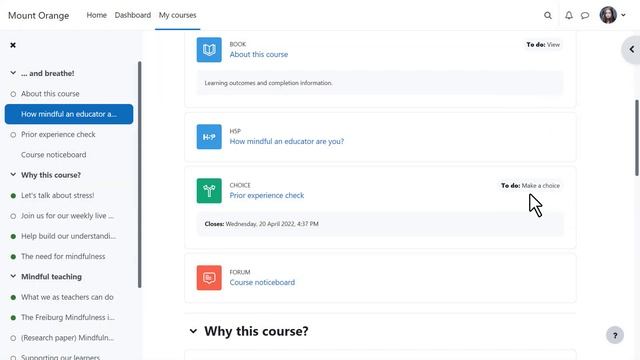Click To do: Make a choice badge
Image resolution: width=640 pixels, height=360 pixels.
point(530,185)
